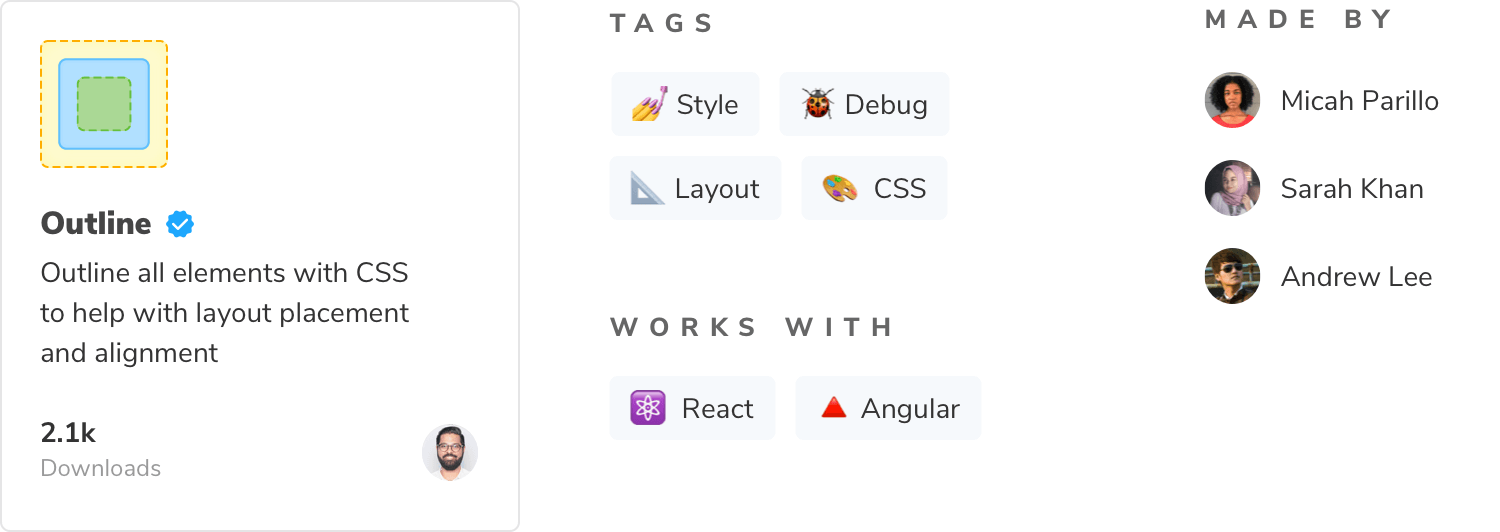Click the atom React icon
1500x532 pixels.
[x=648, y=408]
